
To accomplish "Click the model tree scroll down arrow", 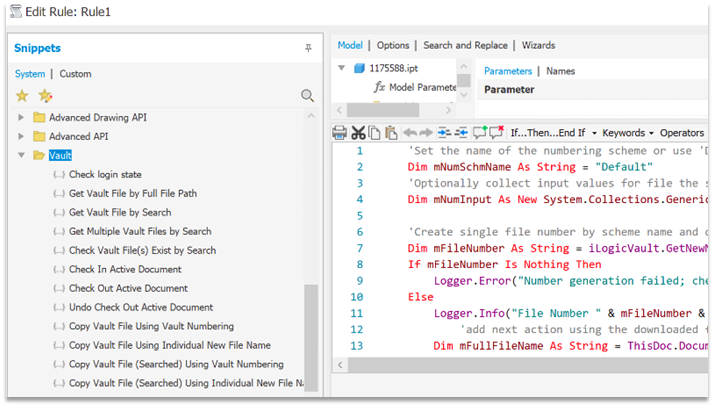I will click(464, 95).
